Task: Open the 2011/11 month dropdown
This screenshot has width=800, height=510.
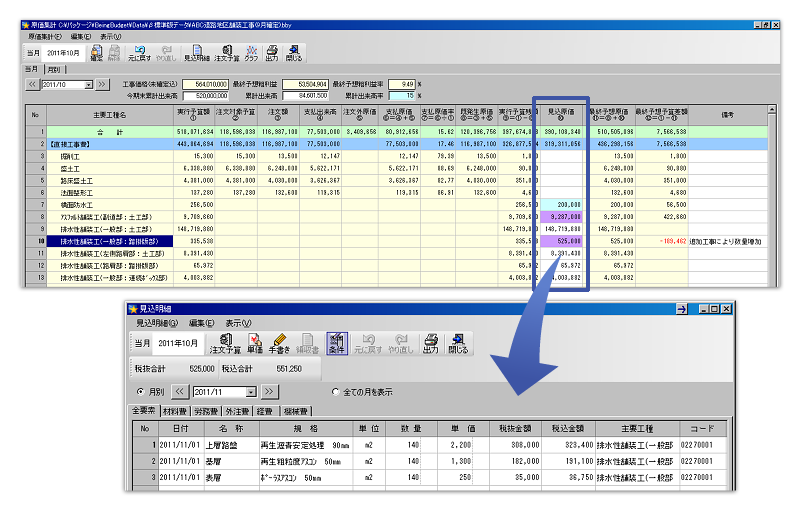Action: [253, 392]
